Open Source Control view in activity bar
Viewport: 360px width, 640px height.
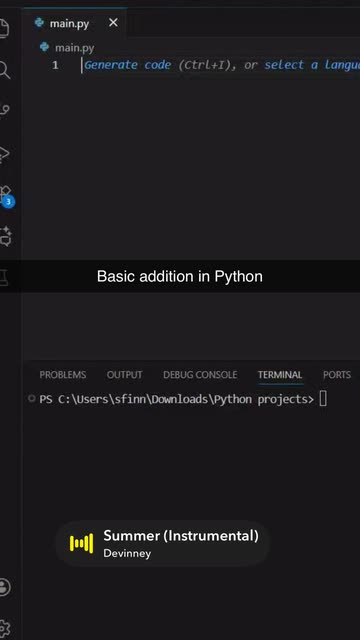[x=4, y=111]
